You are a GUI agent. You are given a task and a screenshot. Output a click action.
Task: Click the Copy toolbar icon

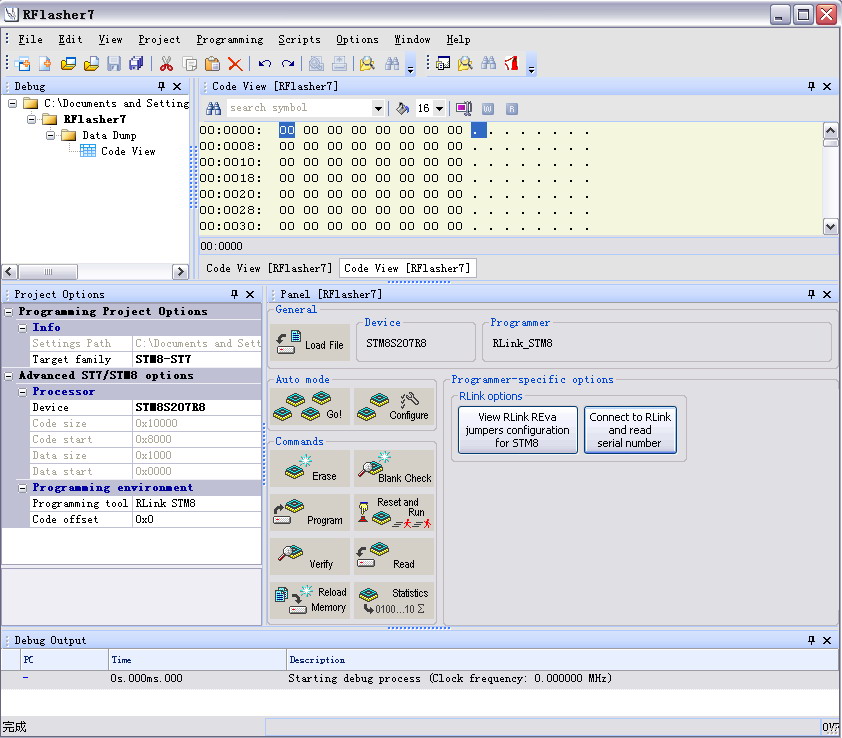coord(190,63)
